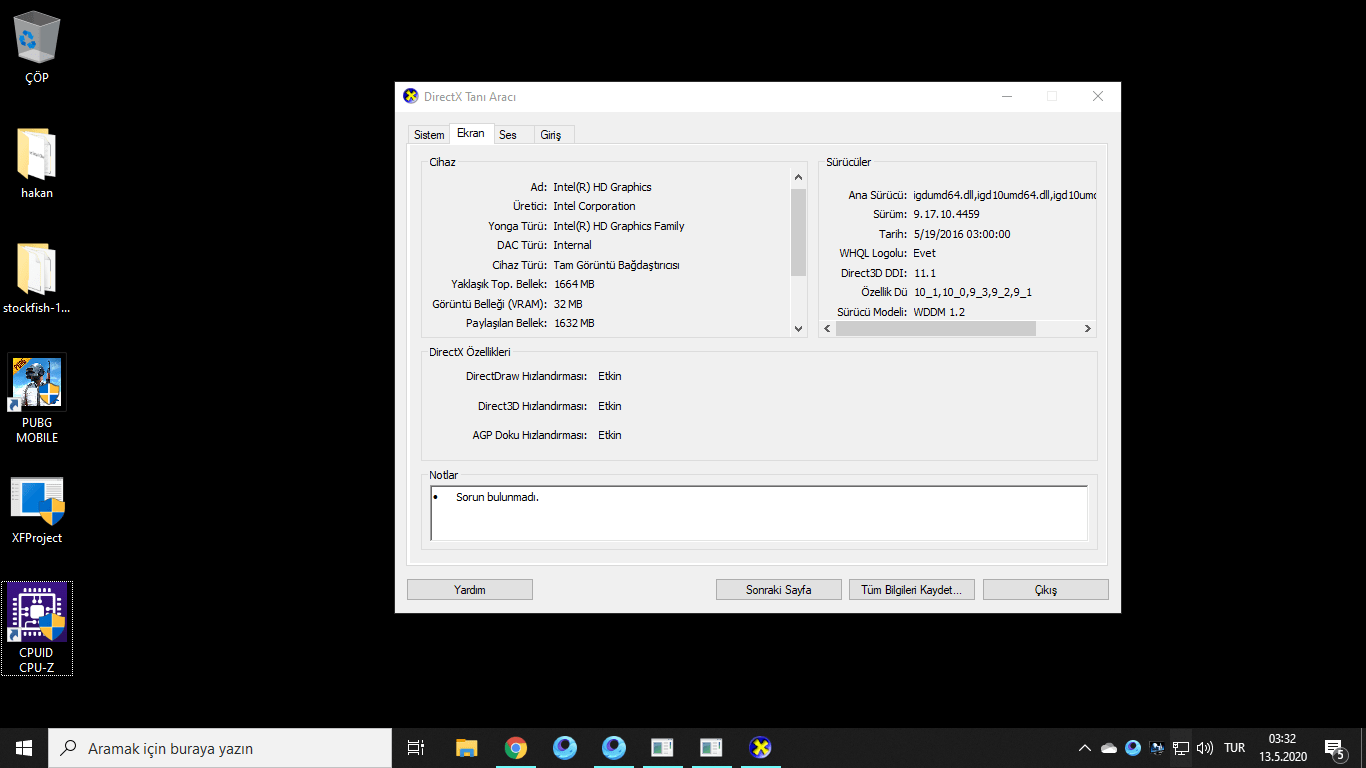The height and width of the screenshot is (768, 1366).
Task: Select the XFProject desktop shortcut
Action: (37, 509)
